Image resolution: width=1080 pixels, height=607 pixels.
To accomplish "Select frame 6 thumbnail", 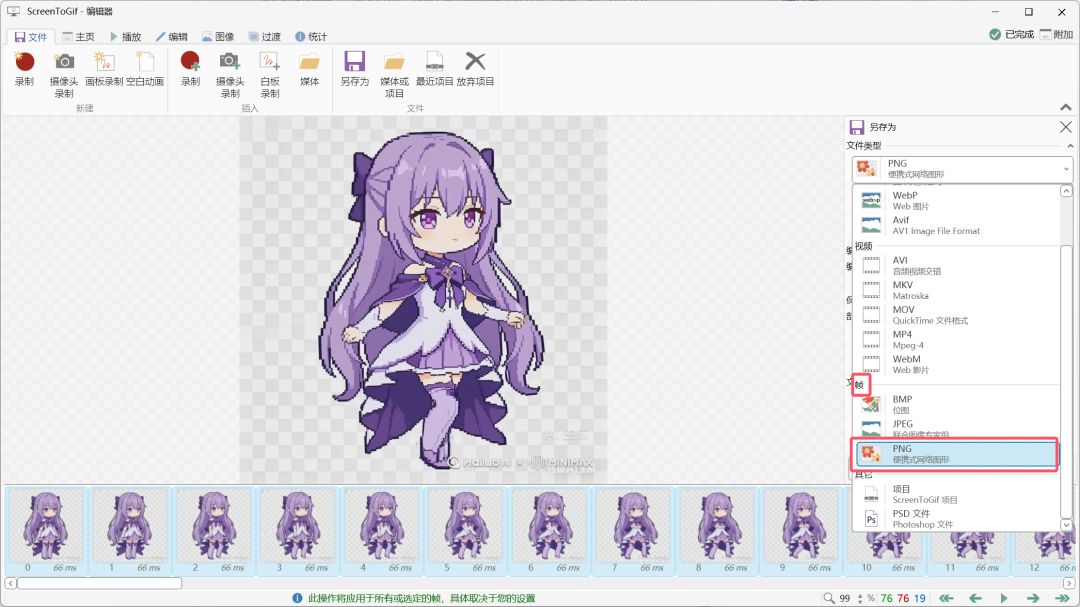I will [549, 531].
